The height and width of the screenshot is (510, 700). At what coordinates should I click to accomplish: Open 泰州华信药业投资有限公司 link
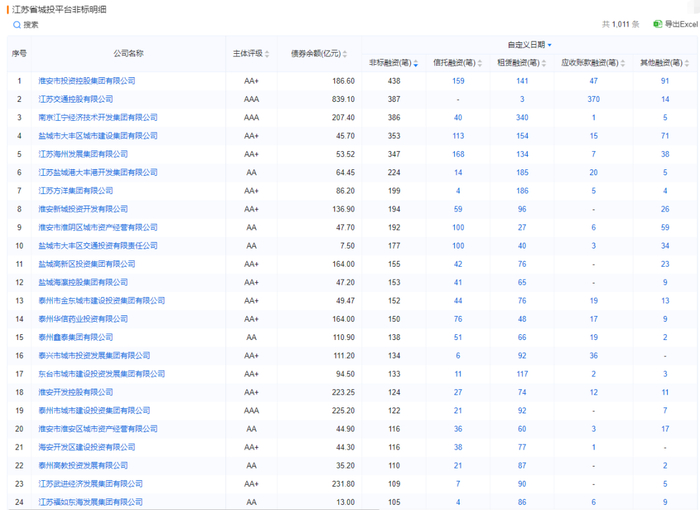[x=83, y=319]
